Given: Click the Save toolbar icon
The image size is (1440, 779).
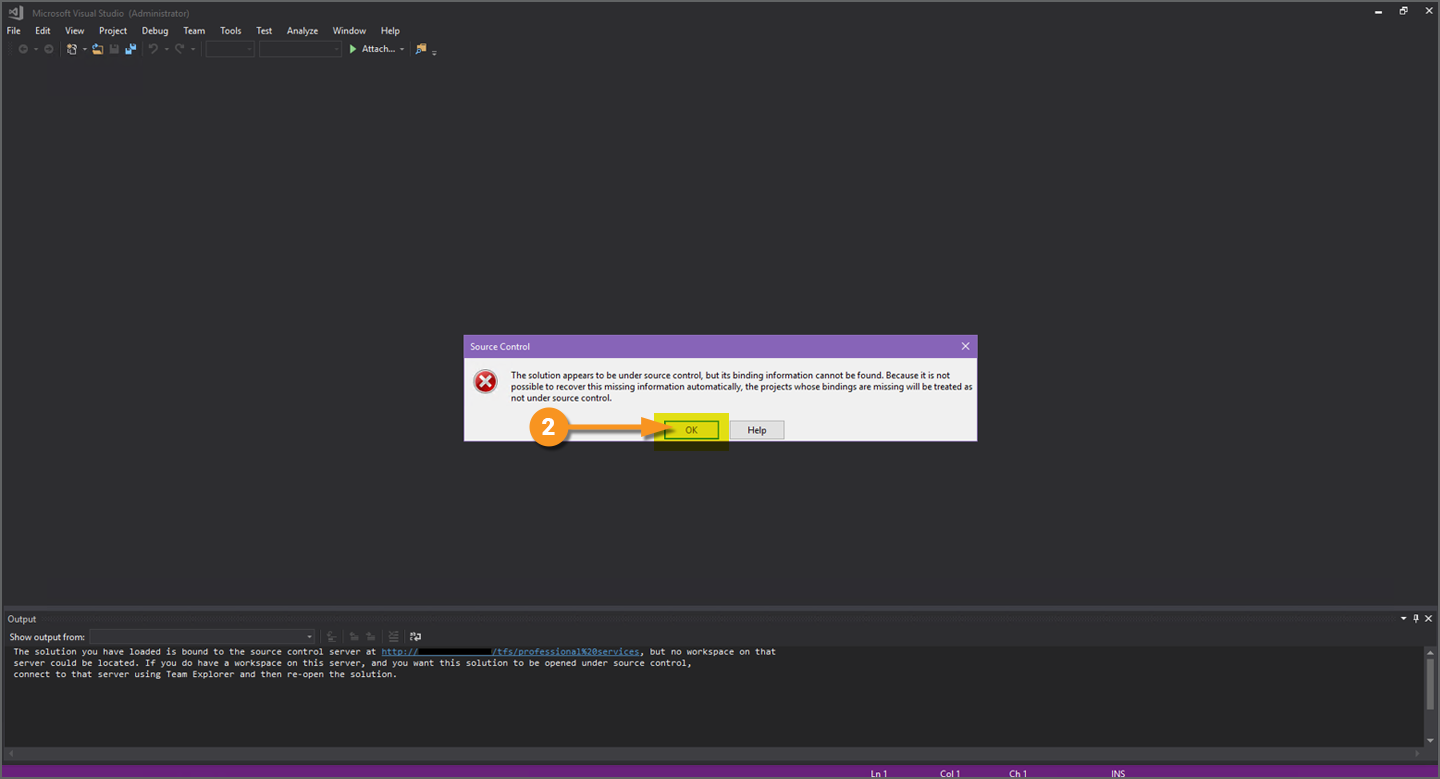Looking at the screenshot, I should click(114, 49).
